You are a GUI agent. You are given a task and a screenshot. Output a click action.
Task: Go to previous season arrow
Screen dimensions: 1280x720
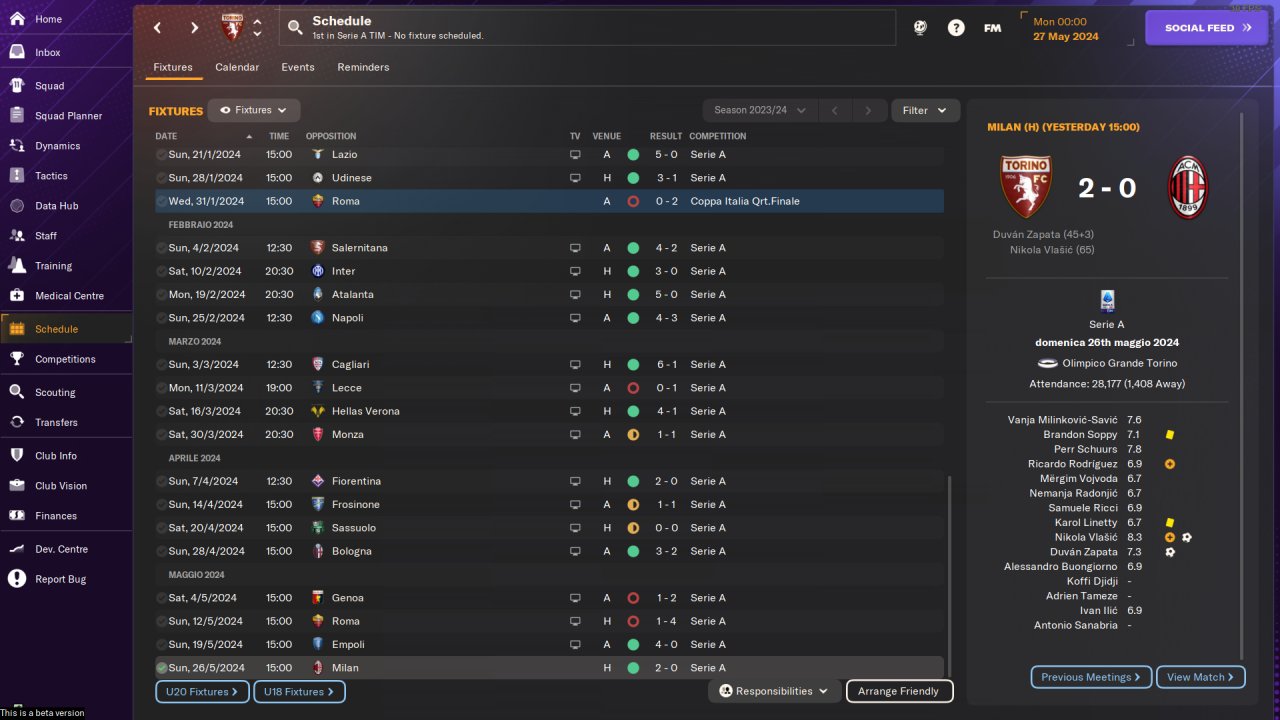pyautogui.click(x=834, y=110)
